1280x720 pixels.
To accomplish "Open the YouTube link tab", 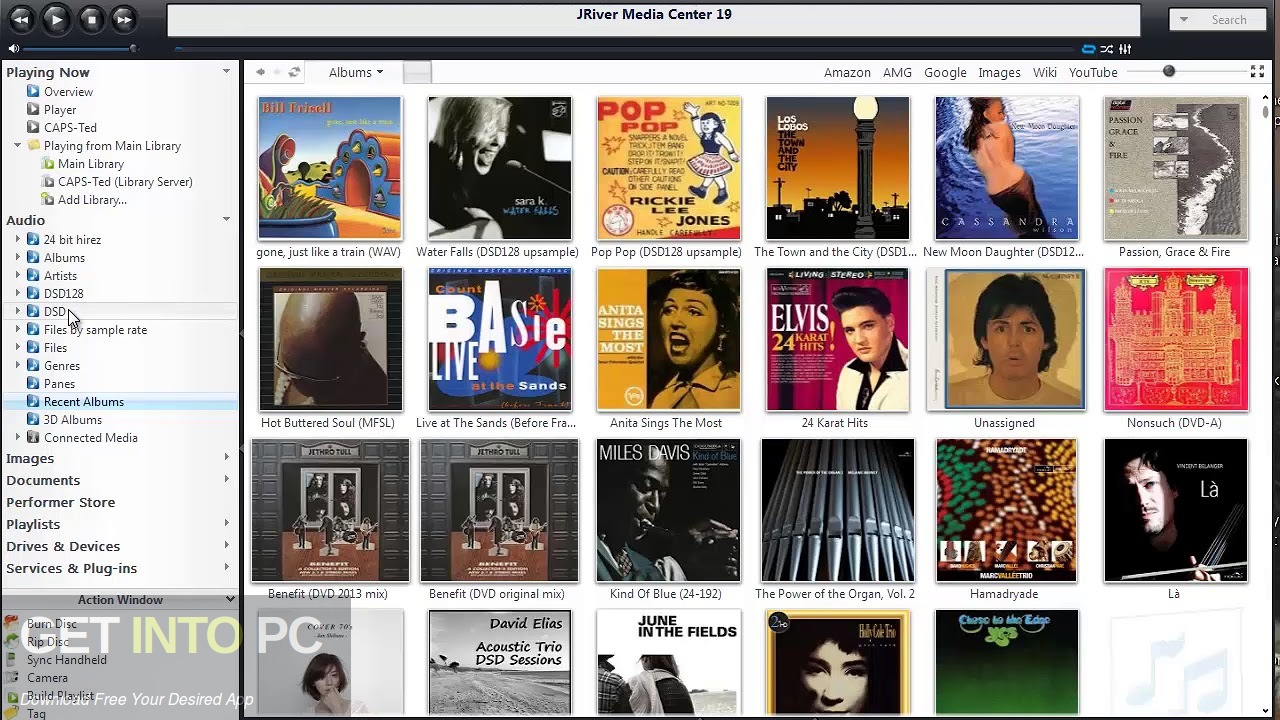I will (x=1093, y=72).
